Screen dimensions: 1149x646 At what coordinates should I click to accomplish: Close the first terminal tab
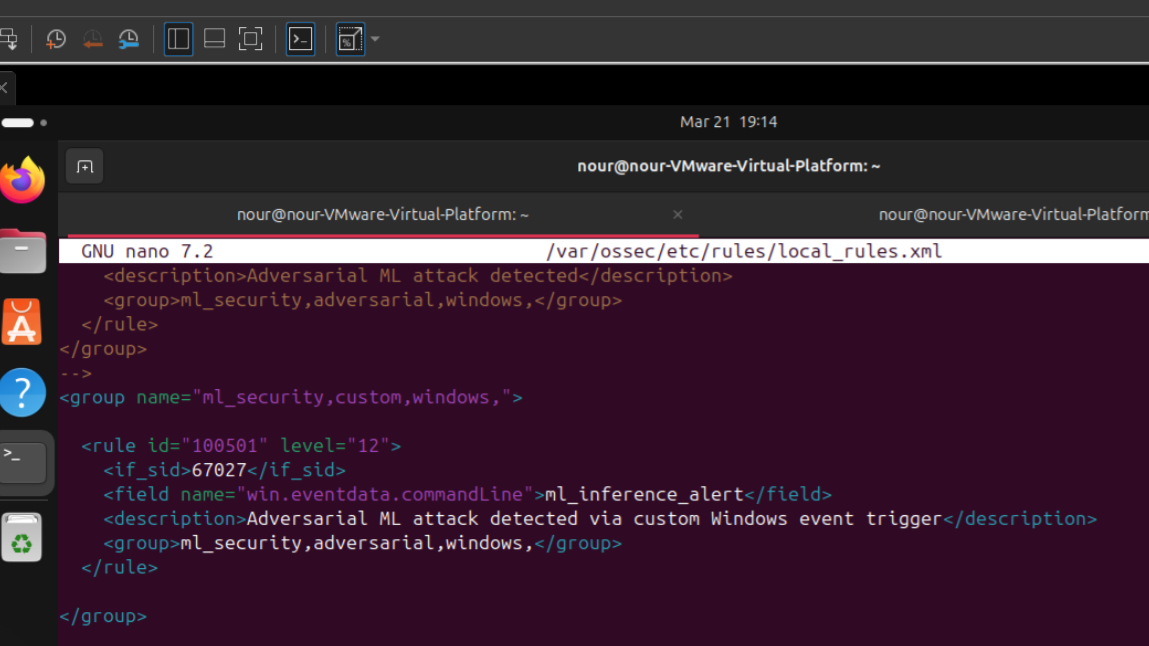pyautogui.click(x=677, y=215)
